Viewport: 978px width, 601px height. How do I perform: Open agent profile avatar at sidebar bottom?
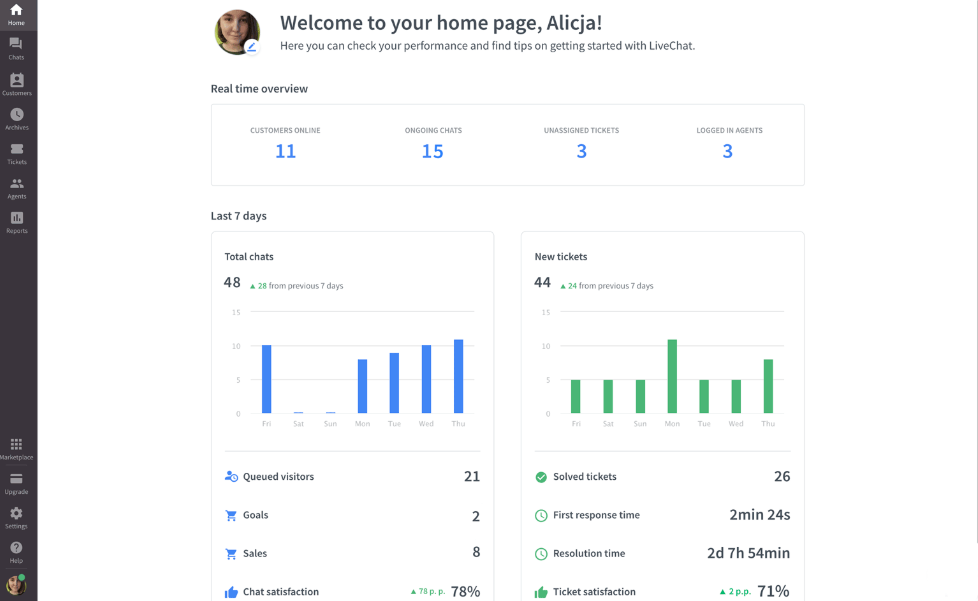[x=16, y=585]
